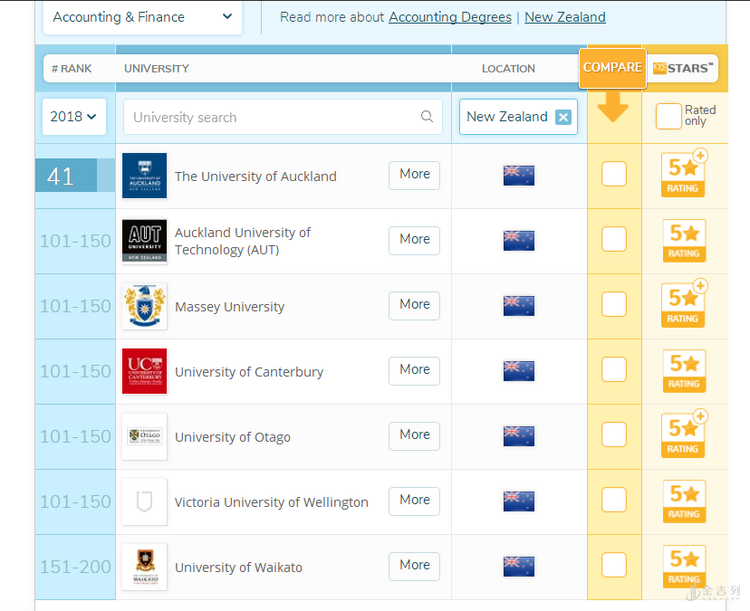This screenshot has width=750, height=611.
Task: Sort by the # RANK column header
Action: coord(71,68)
